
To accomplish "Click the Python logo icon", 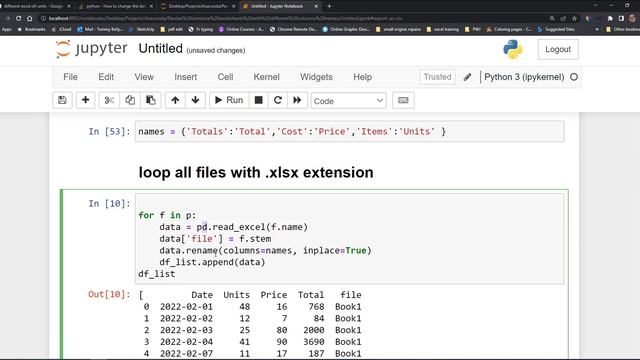I will tap(513, 49).
